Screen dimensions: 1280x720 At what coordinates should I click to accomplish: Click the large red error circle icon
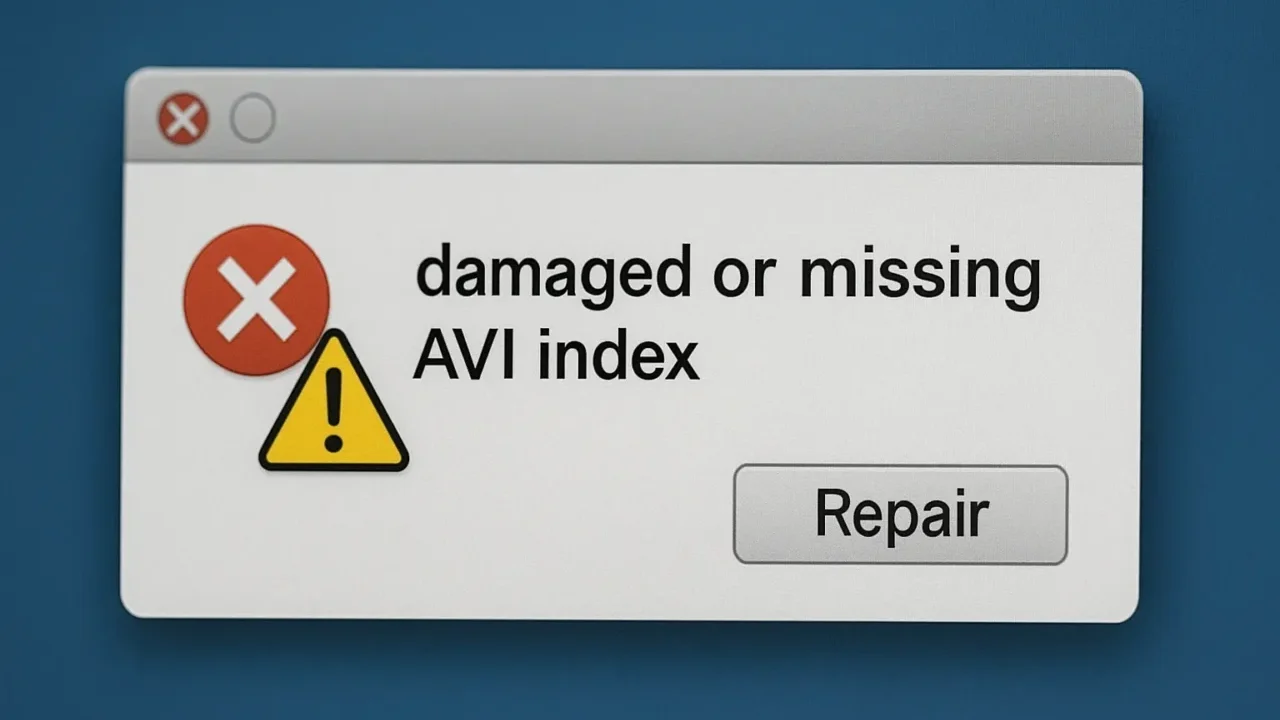click(x=256, y=300)
